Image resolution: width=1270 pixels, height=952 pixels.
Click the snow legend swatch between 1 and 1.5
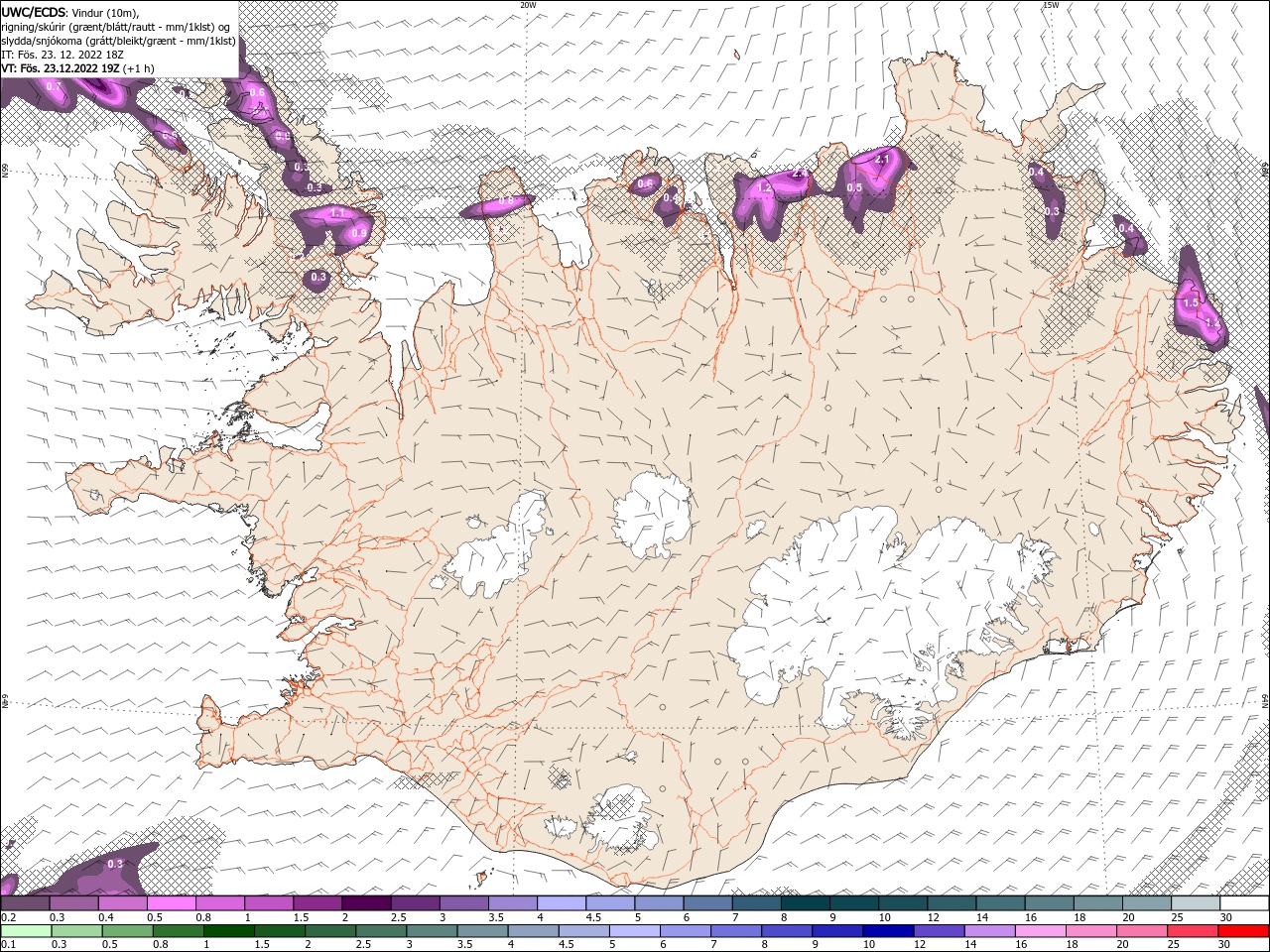[x=269, y=903]
